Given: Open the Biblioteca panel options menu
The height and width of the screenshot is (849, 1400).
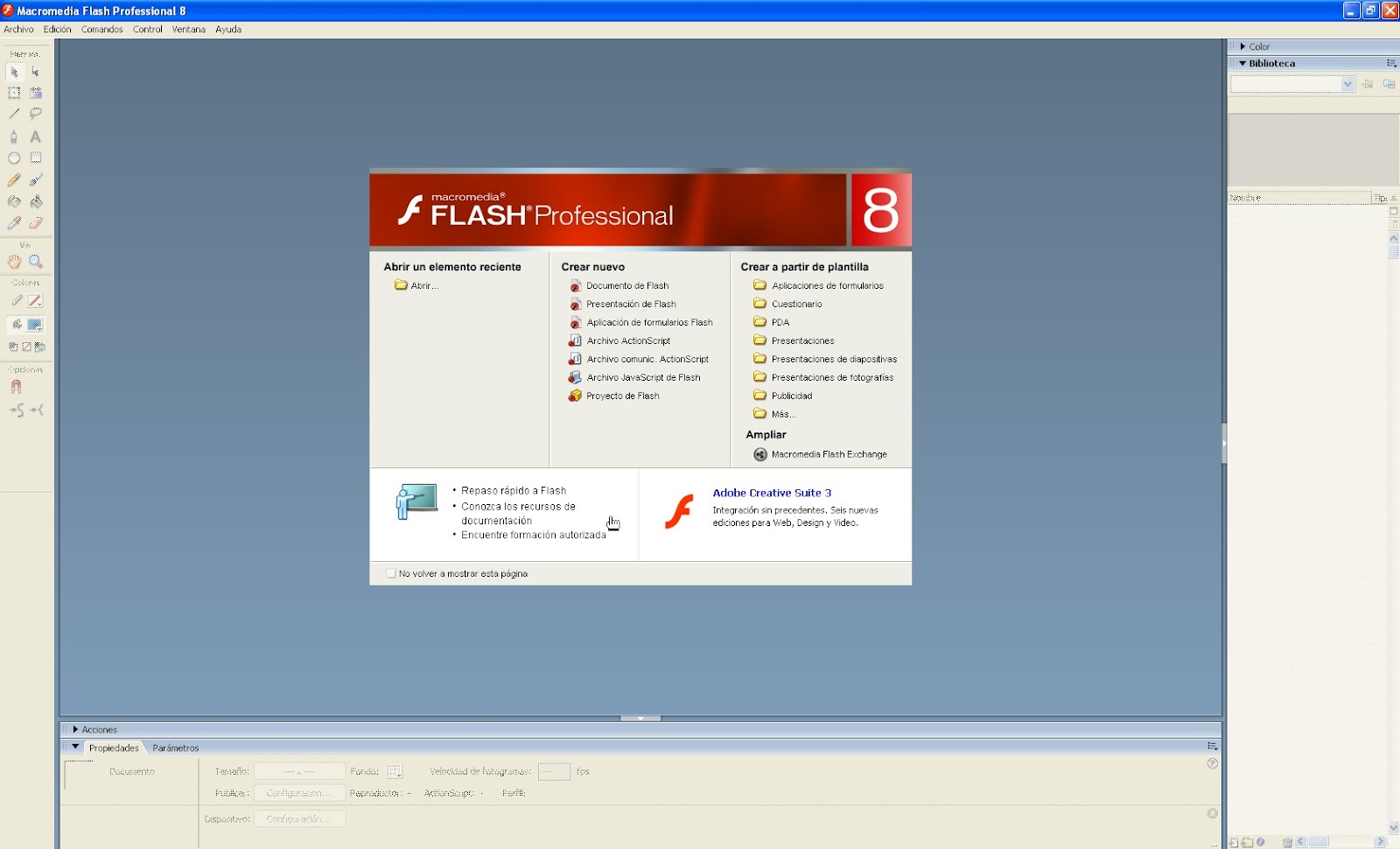Looking at the screenshot, I should [1390, 63].
